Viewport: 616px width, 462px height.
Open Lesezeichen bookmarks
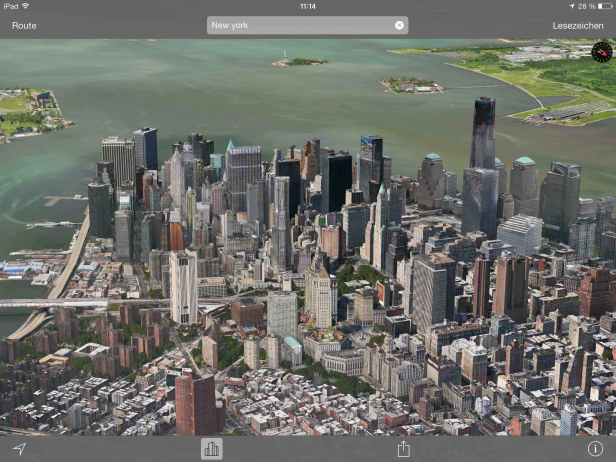(x=578, y=26)
